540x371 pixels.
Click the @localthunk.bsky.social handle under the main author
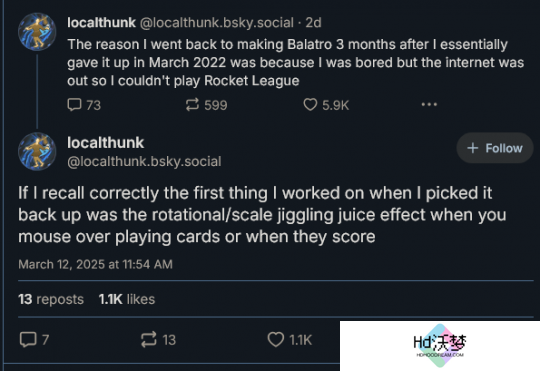(144, 162)
